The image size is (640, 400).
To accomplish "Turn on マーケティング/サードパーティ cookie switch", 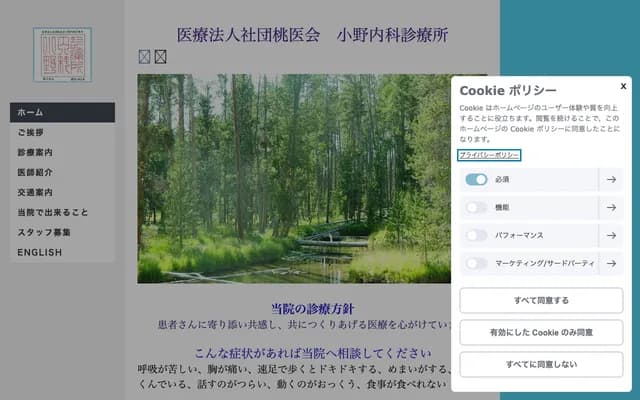I will (x=476, y=264).
